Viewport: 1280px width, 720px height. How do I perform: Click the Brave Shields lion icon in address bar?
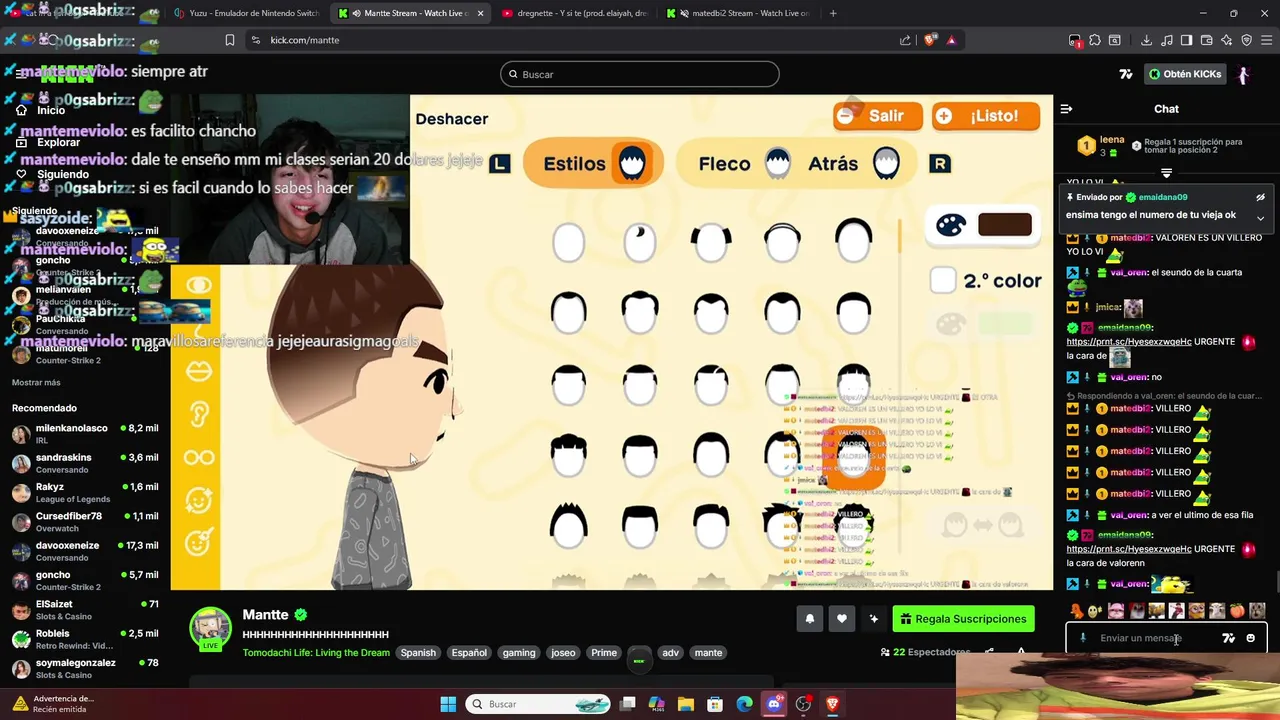(x=929, y=40)
